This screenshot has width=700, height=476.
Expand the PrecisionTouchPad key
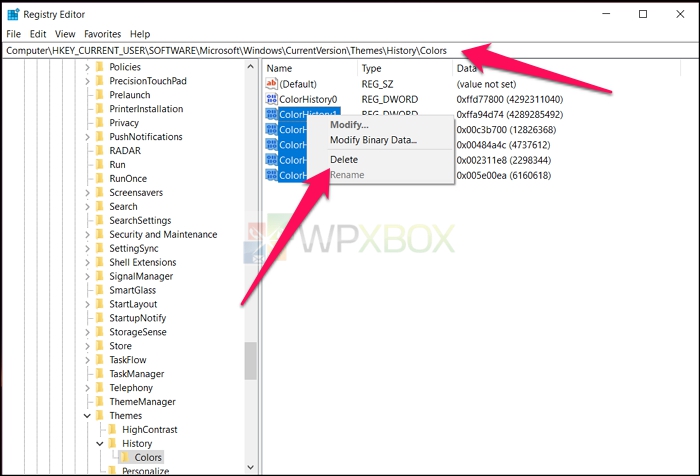tap(88, 81)
